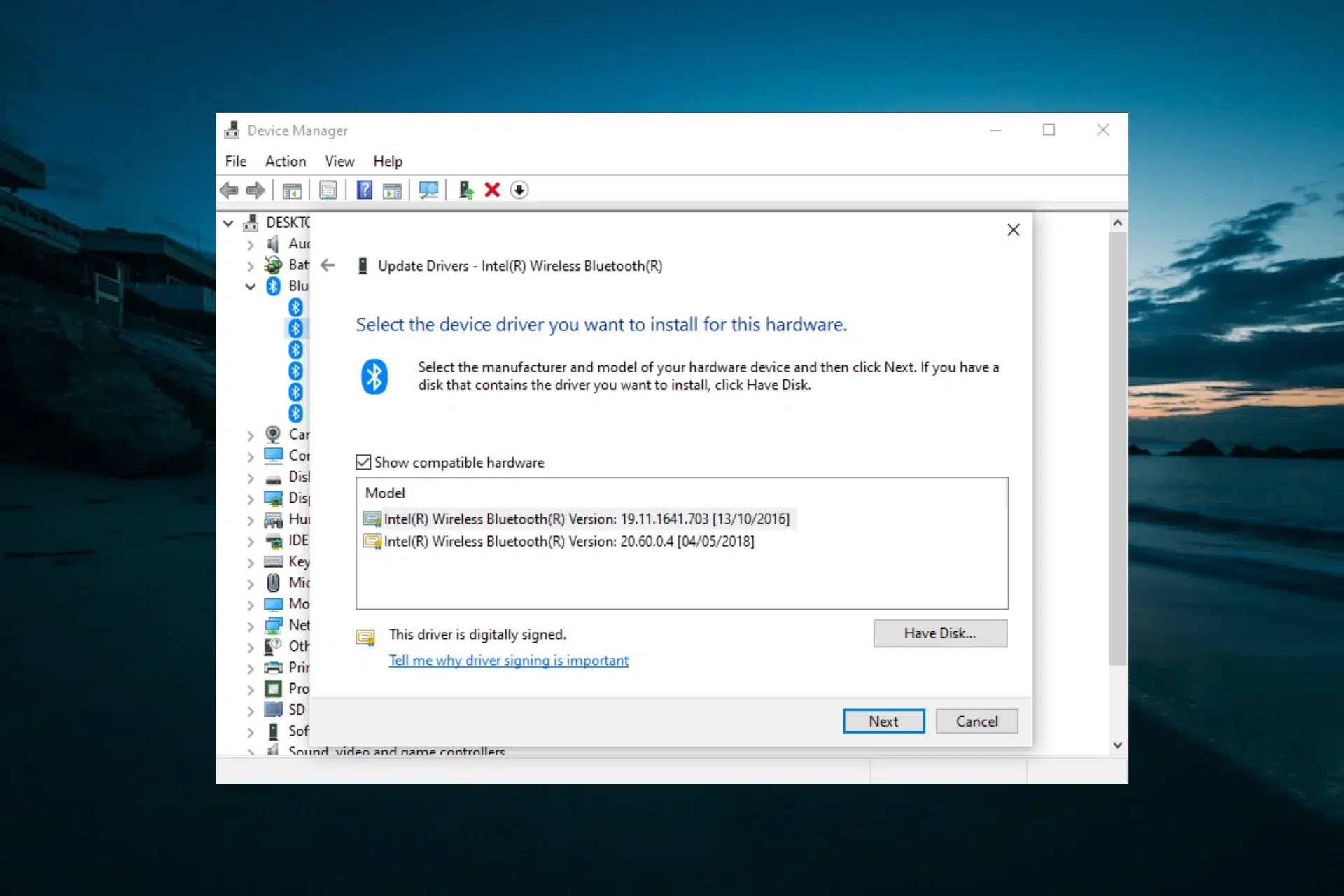Click the forward navigation arrow in the toolbar
Viewport: 1344px width, 896px height.
(255, 190)
